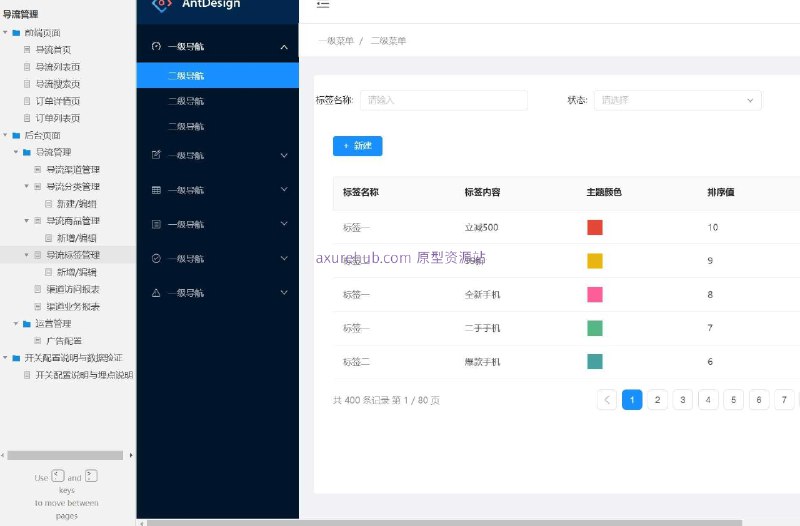Click the 二级菜单 breadcrumb
Screen dimensions: 800x526
(388, 41)
